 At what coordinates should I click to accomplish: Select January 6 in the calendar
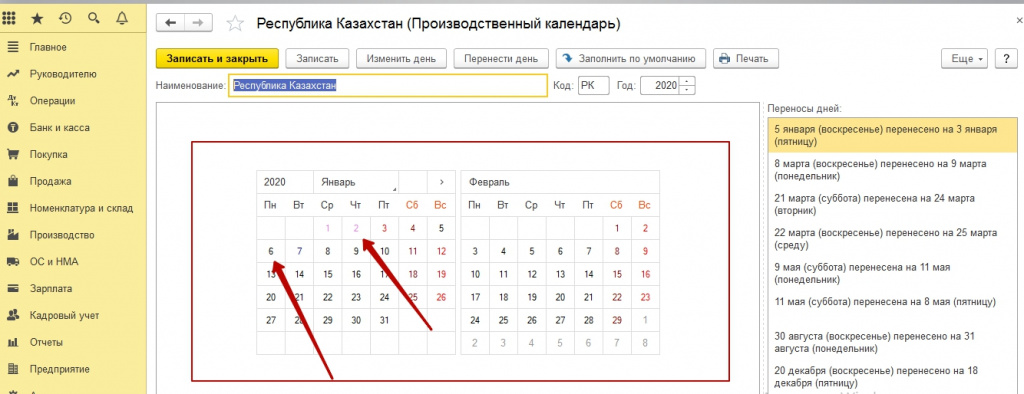point(270,251)
